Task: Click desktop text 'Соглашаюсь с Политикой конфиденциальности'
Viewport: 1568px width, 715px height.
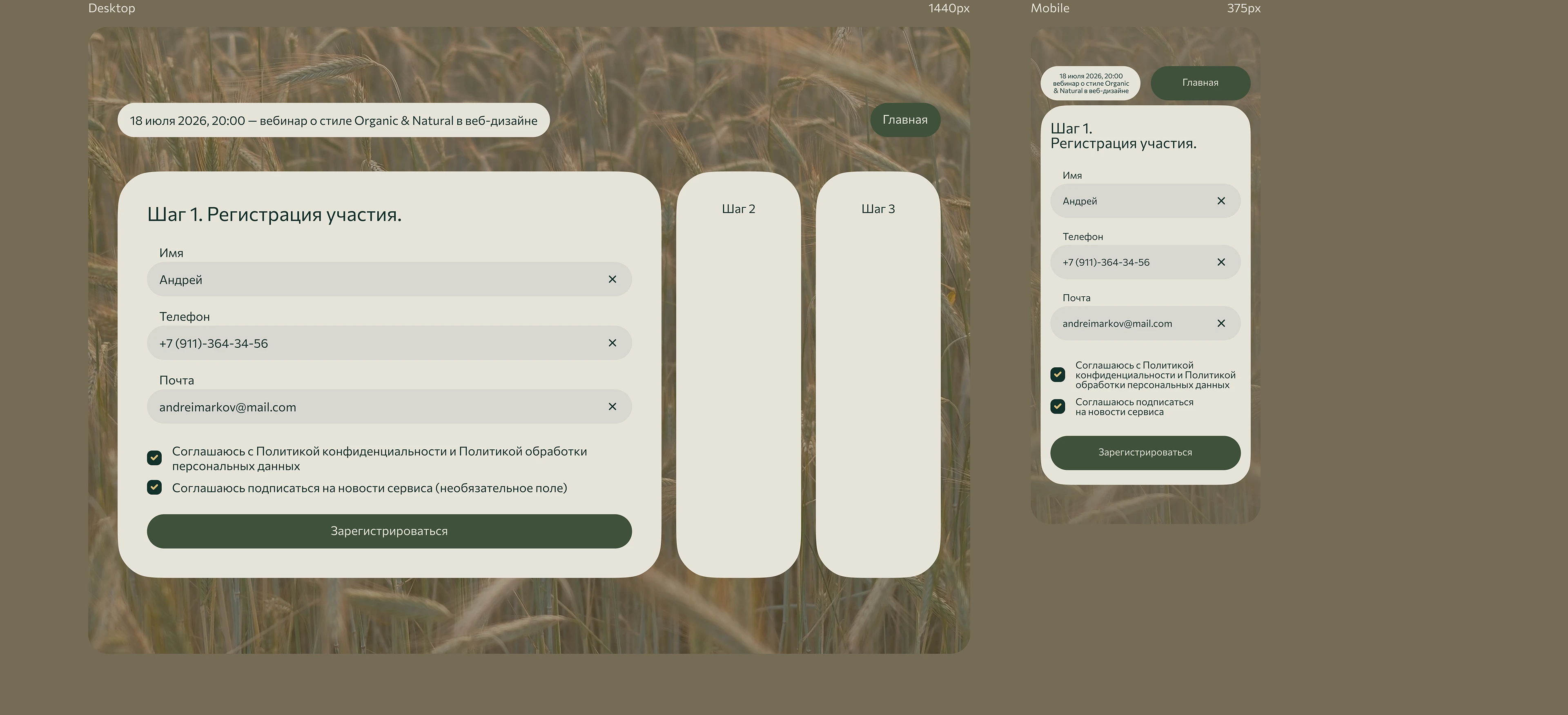Action: 309,451
